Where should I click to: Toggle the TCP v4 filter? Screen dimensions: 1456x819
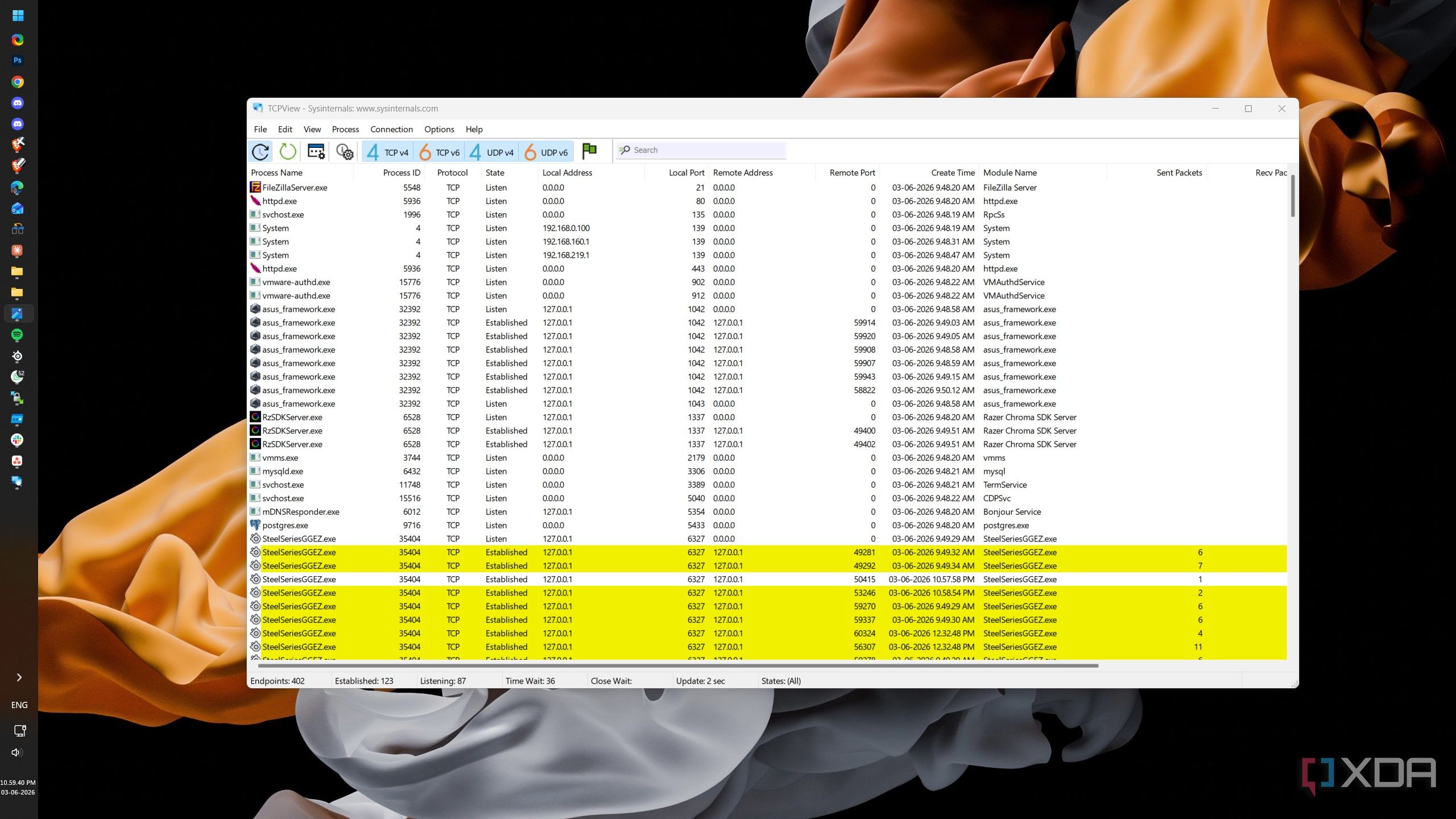[x=388, y=152]
